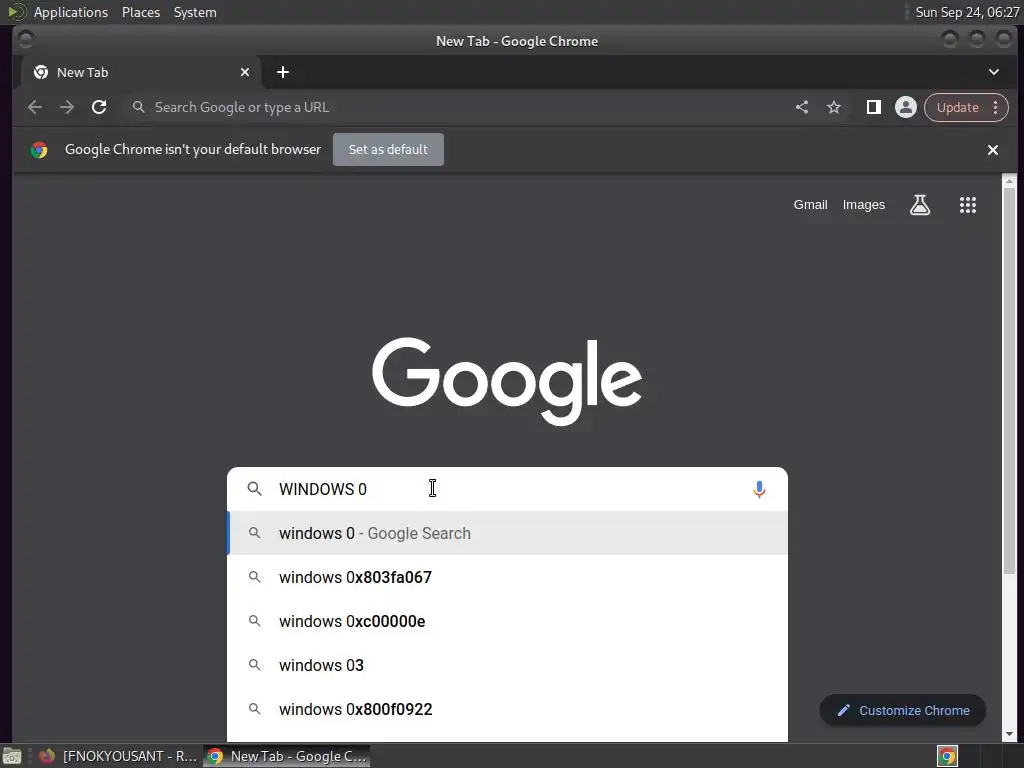Select suggestion windows 0xc00000e
The height and width of the screenshot is (768, 1024).
pyautogui.click(x=507, y=621)
